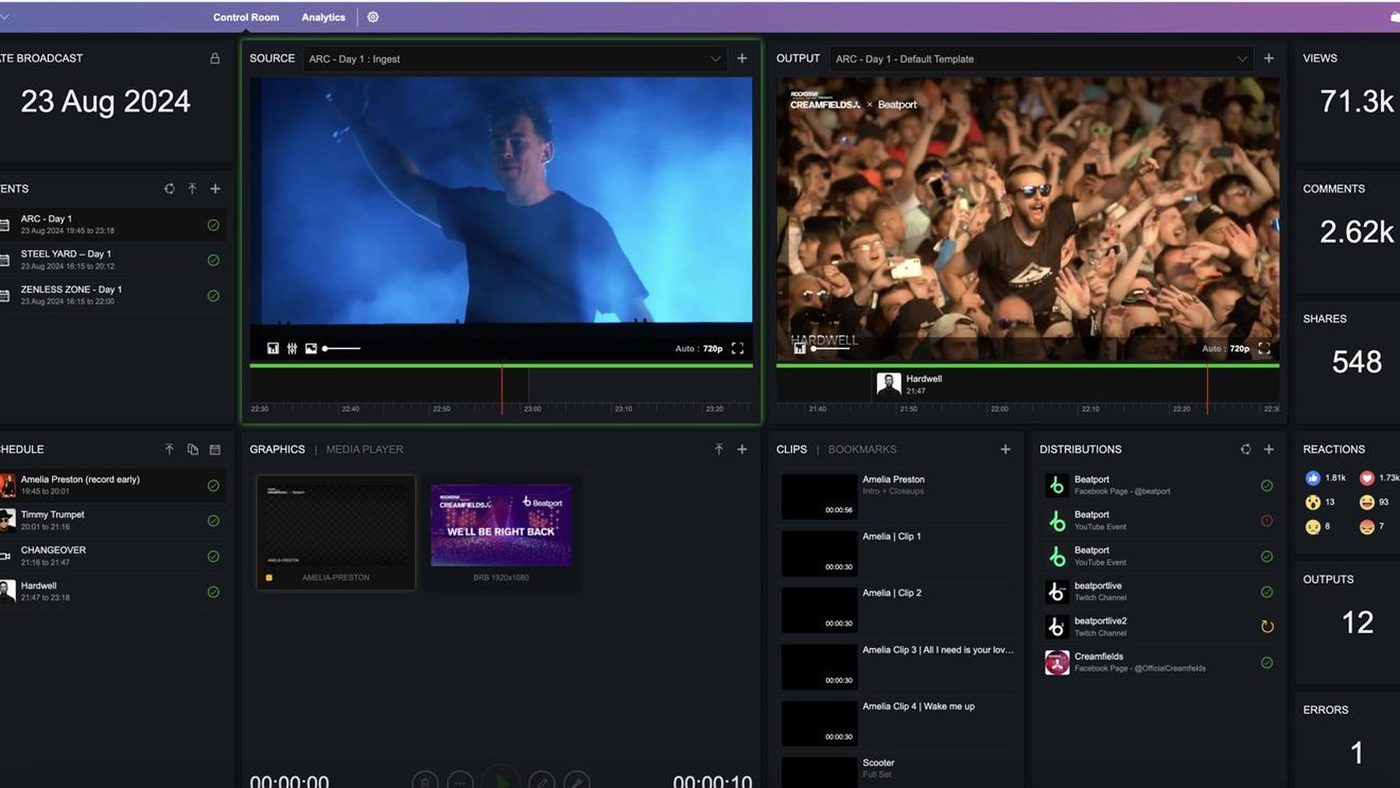Switch to the Analytics tab

click(x=323, y=17)
